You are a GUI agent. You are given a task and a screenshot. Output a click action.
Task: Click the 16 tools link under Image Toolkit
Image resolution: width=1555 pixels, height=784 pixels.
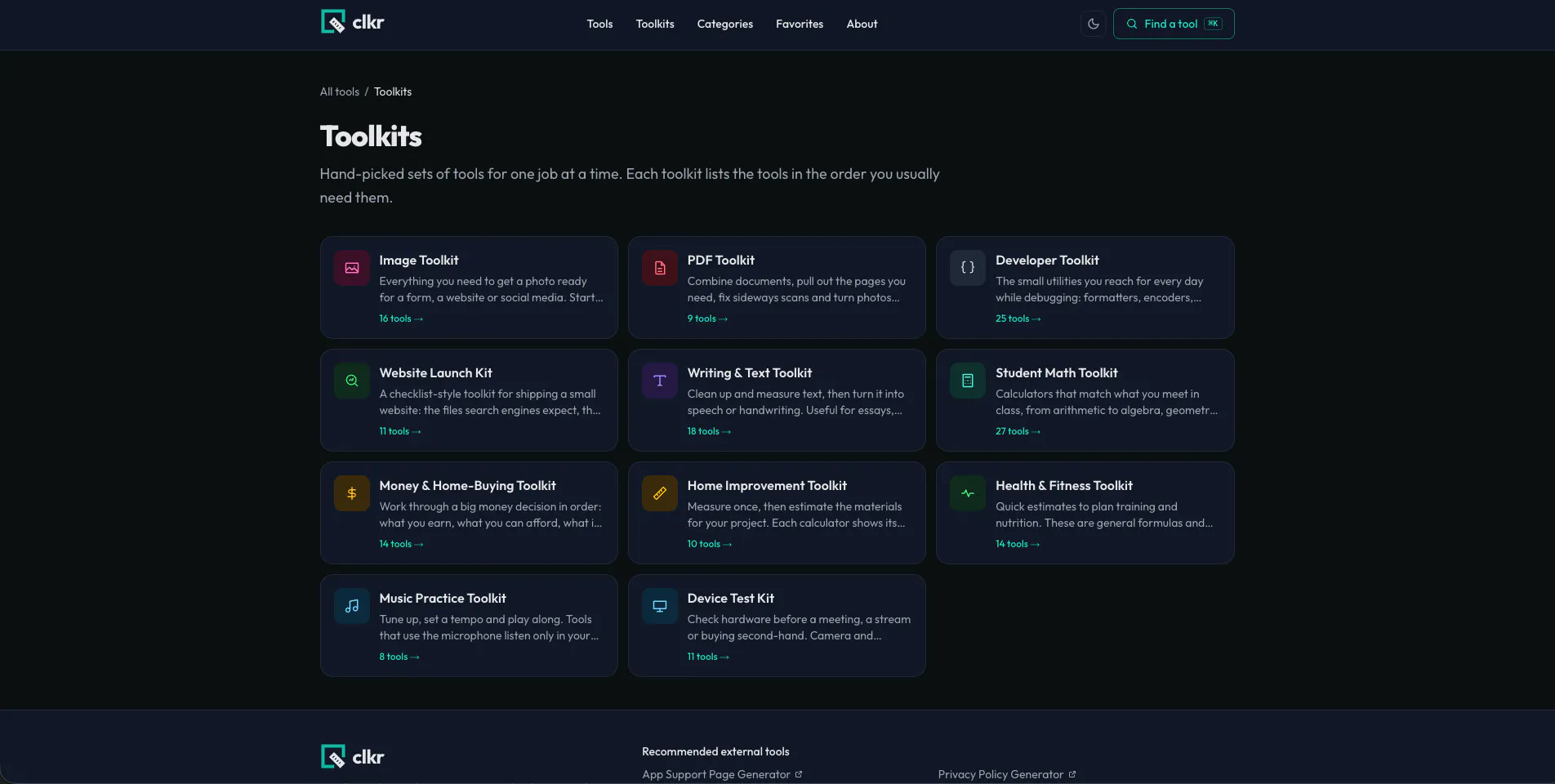pos(401,318)
